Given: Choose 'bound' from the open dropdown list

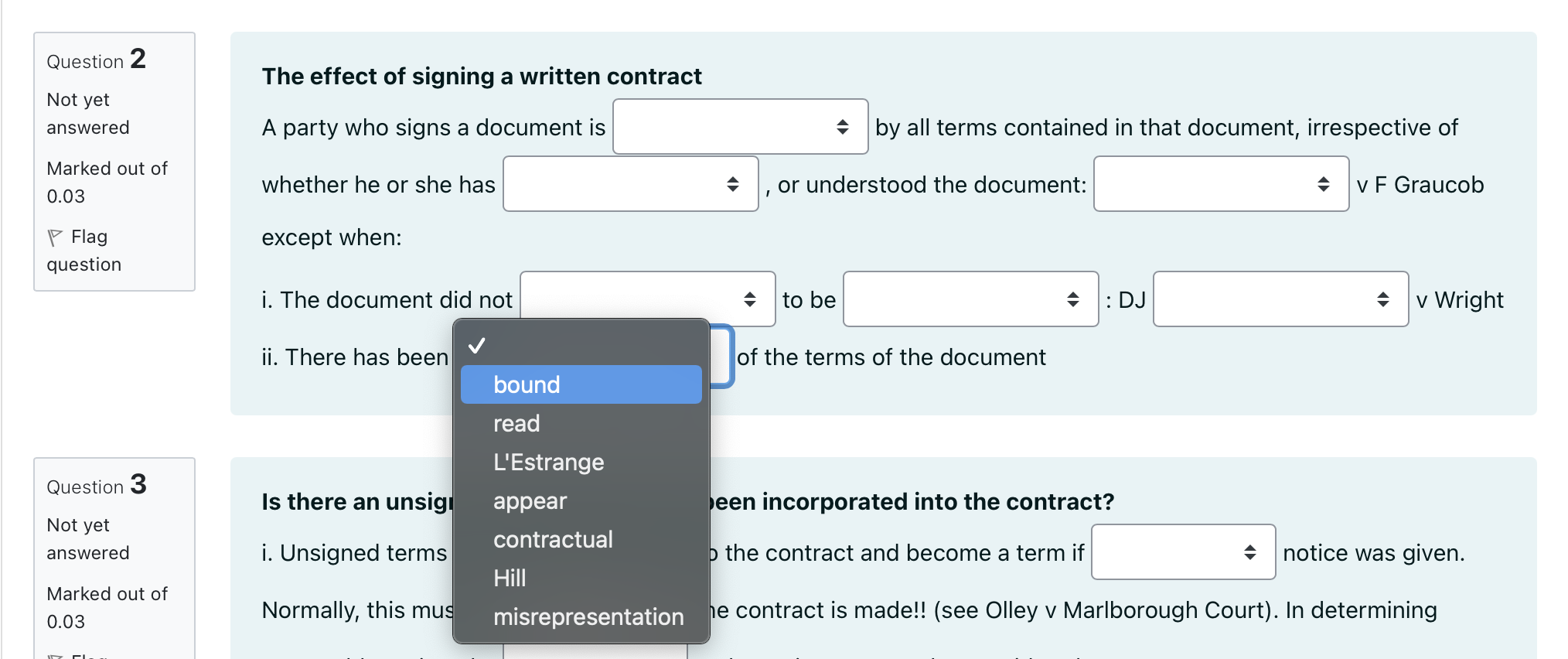Looking at the screenshot, I should tap(581, 384).
